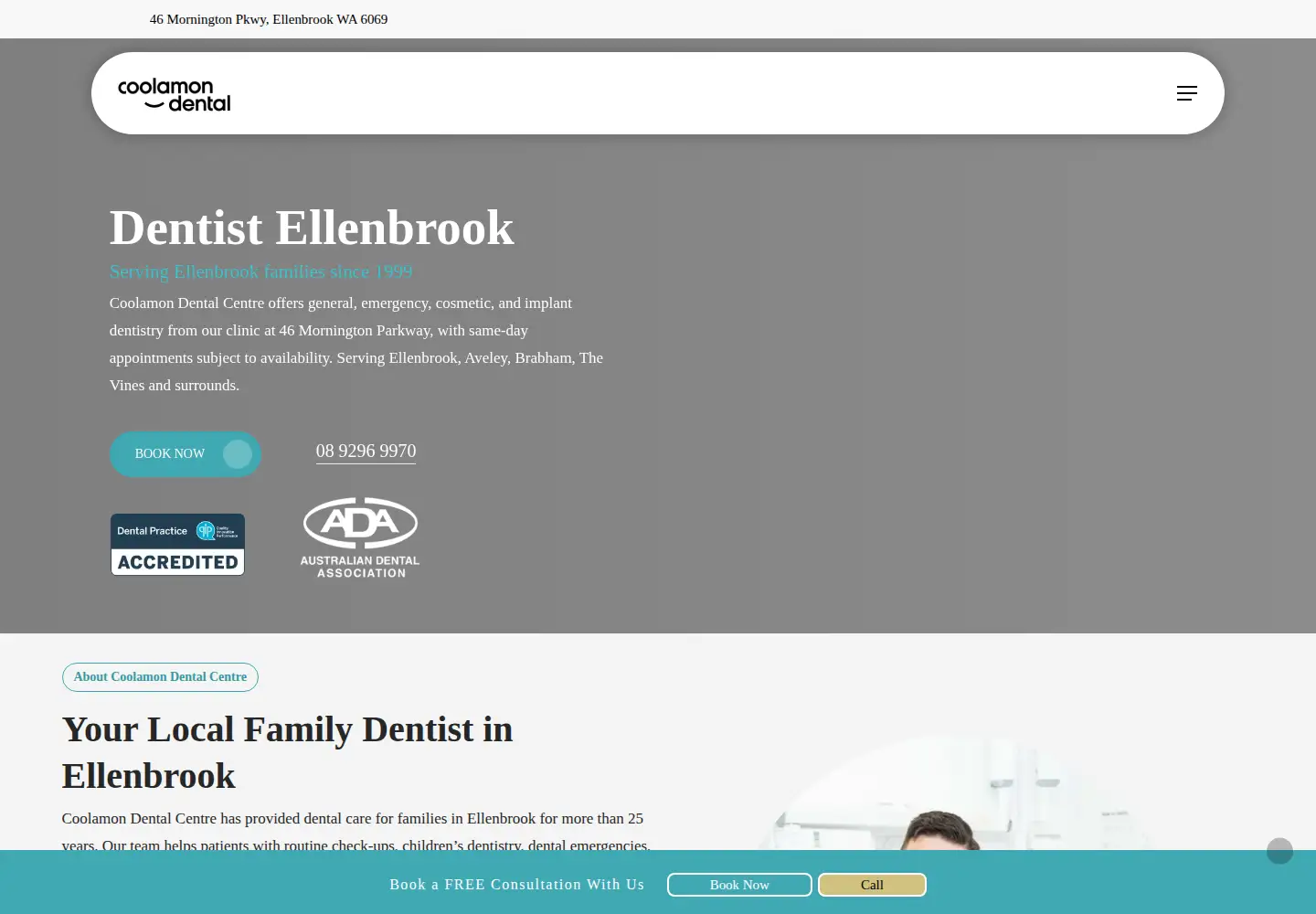Click the Coolamon Dental logo

pyautogui.click(x=175, y=94)
